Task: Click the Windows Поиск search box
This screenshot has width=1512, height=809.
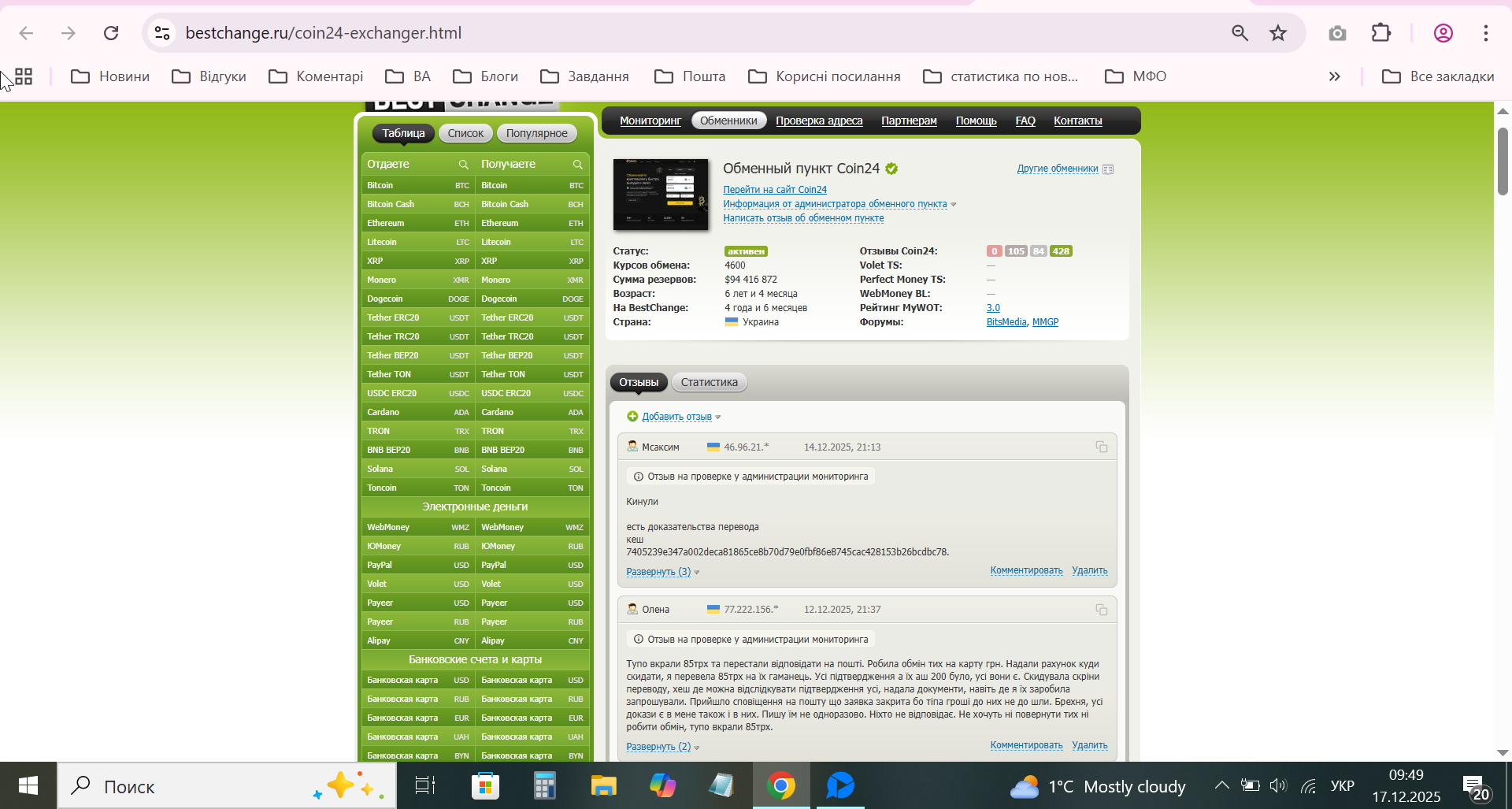Action: (x=227, y=785)
